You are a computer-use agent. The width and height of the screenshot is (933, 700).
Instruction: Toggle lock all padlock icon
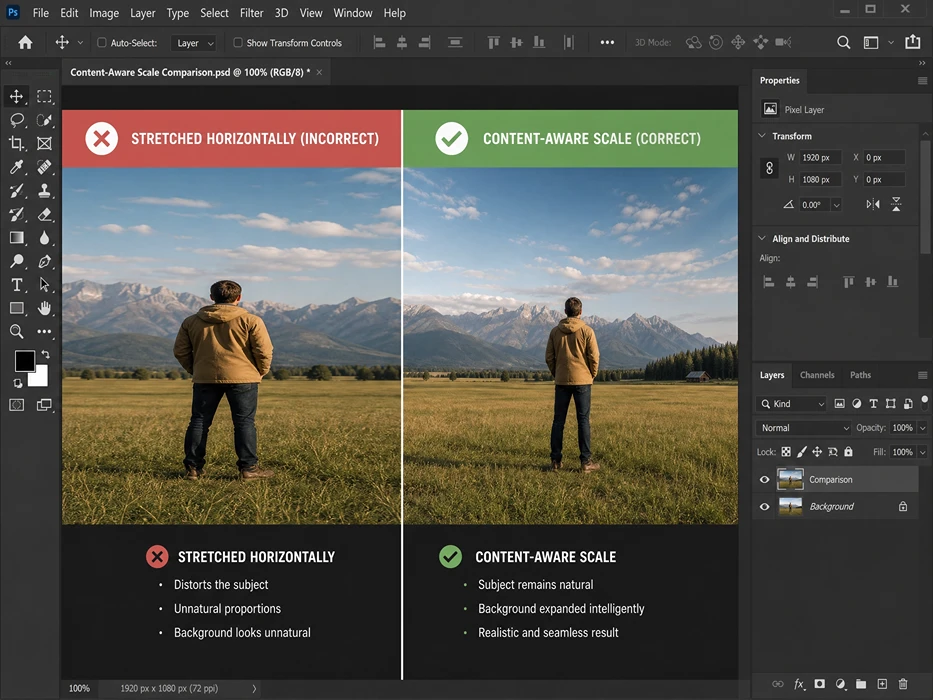pyautogui.click(x=849, y=452)
